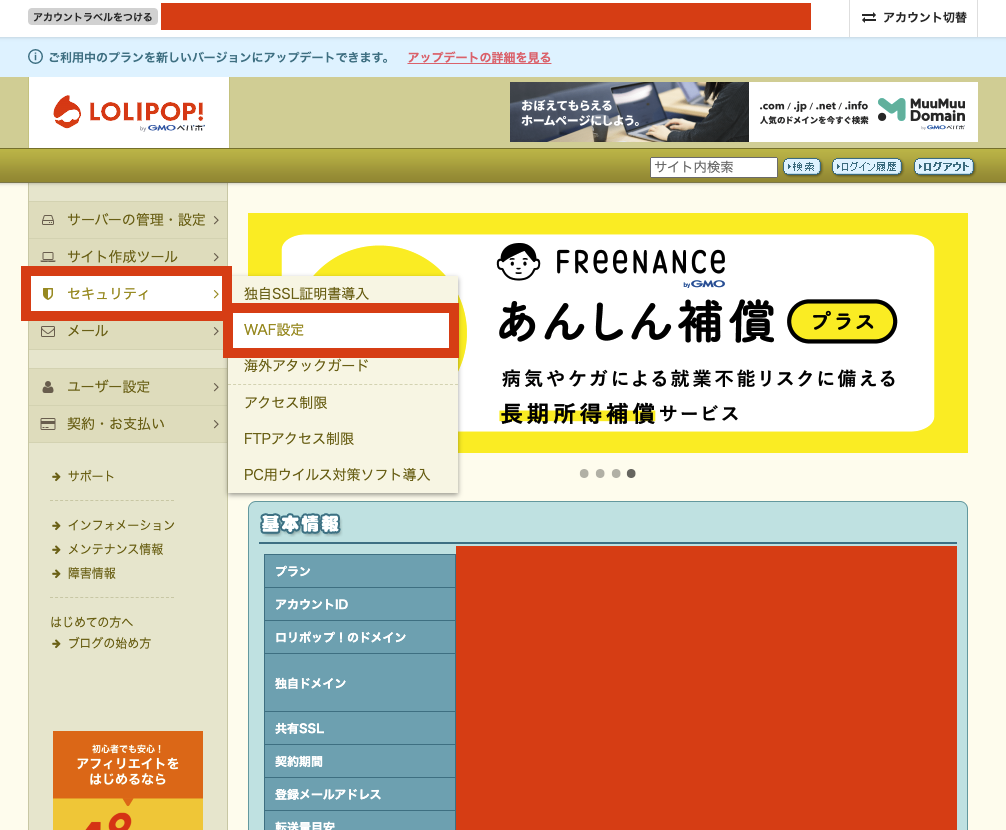Click the アカウントラベルをつける button
1006x830 pixels.
click(x=93, y=17)
